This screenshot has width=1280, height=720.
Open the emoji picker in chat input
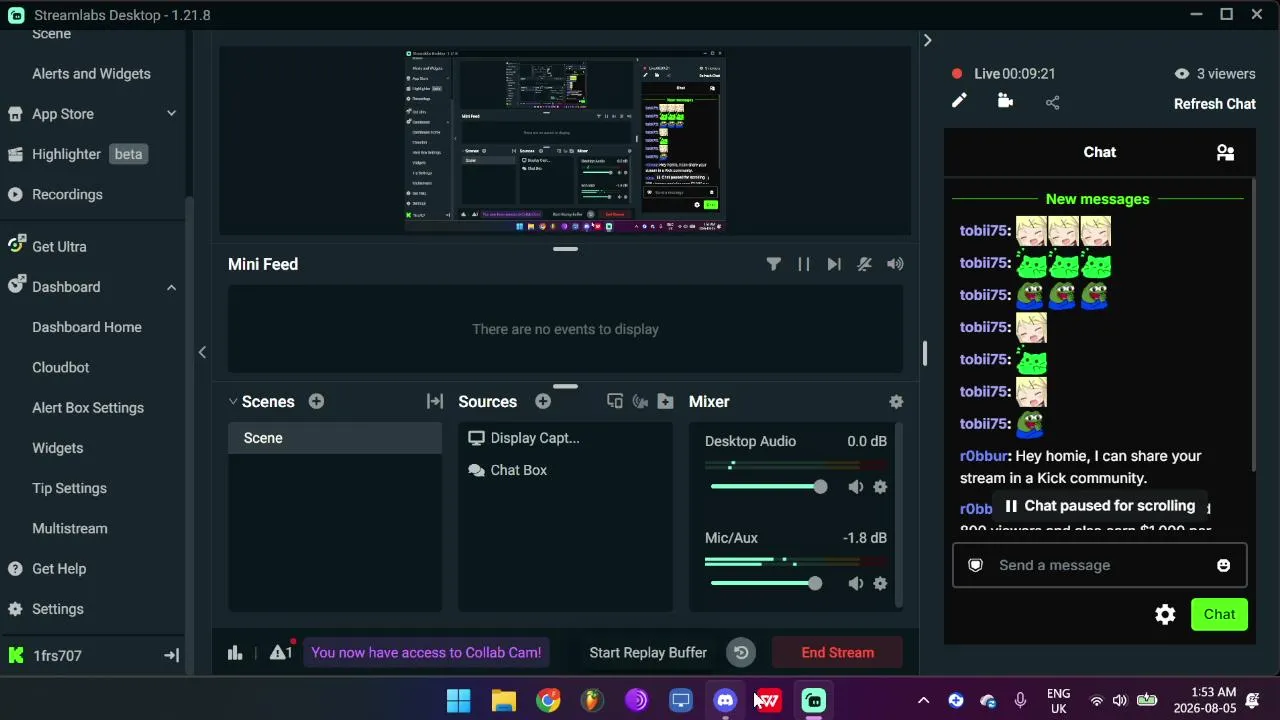coord(1223,565)
